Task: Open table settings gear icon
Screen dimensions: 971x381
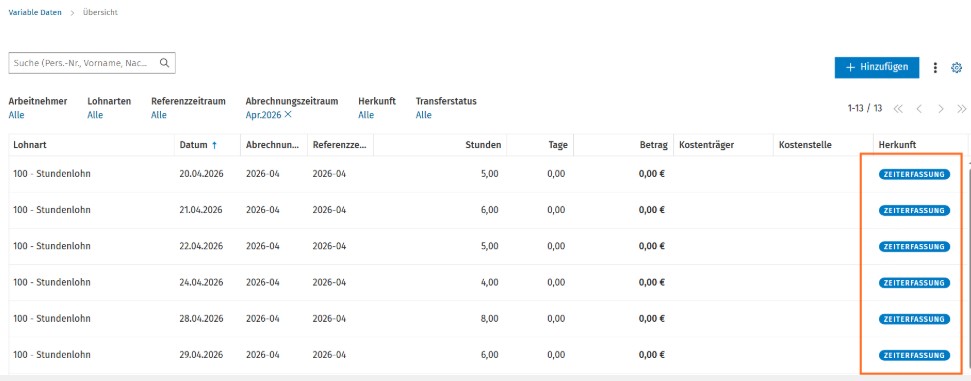Action: pos(956,68)
